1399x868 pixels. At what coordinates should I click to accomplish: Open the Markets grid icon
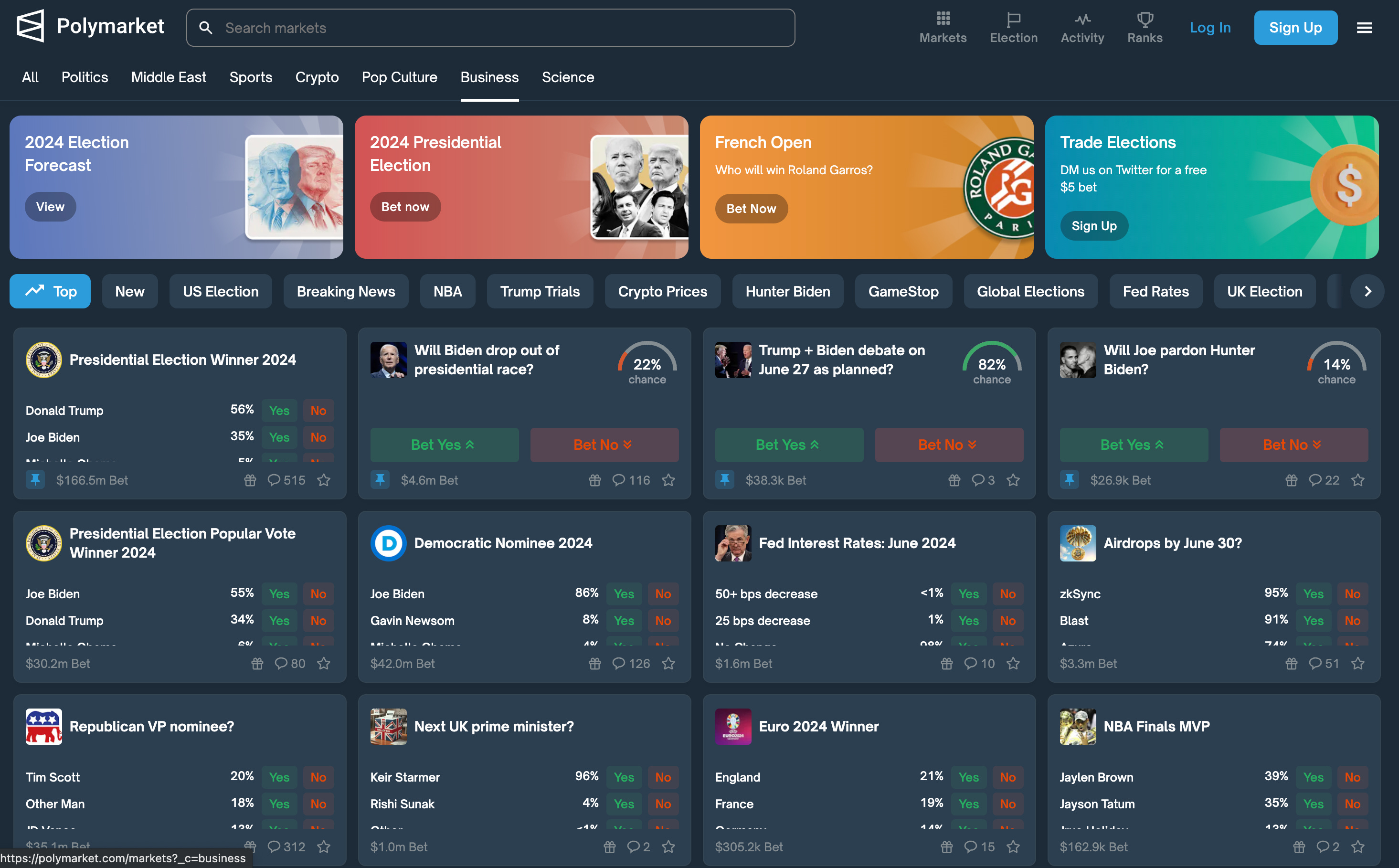pos(943,18)
